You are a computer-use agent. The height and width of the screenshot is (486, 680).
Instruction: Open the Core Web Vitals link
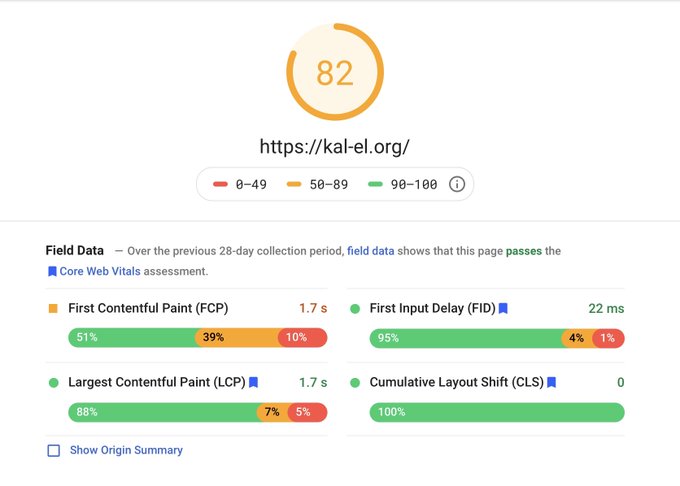click(100, 271)
